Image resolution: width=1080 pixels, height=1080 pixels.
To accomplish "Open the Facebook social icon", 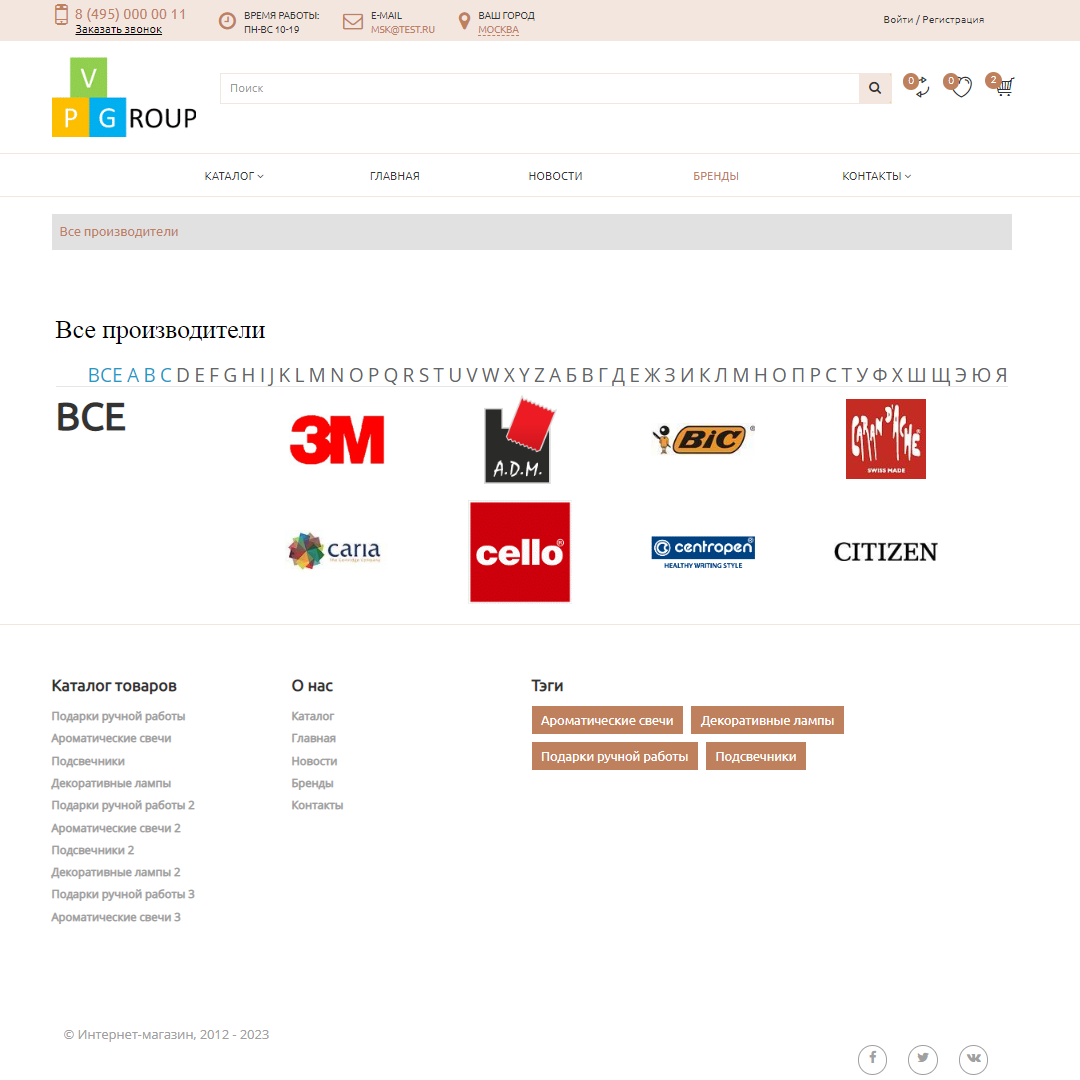I will coord(872,1058).
